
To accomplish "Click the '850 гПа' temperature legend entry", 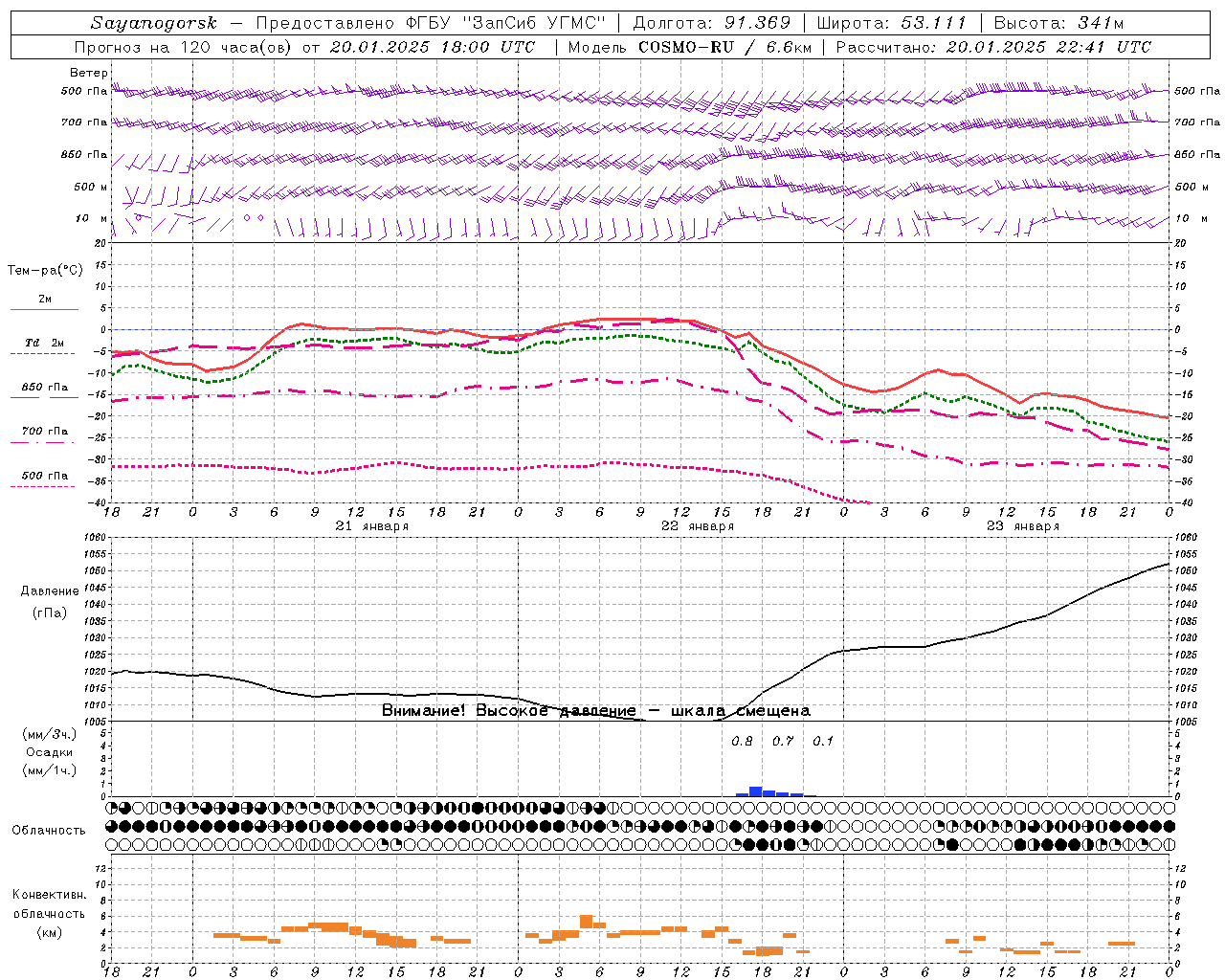I will (x=45, y=387).
